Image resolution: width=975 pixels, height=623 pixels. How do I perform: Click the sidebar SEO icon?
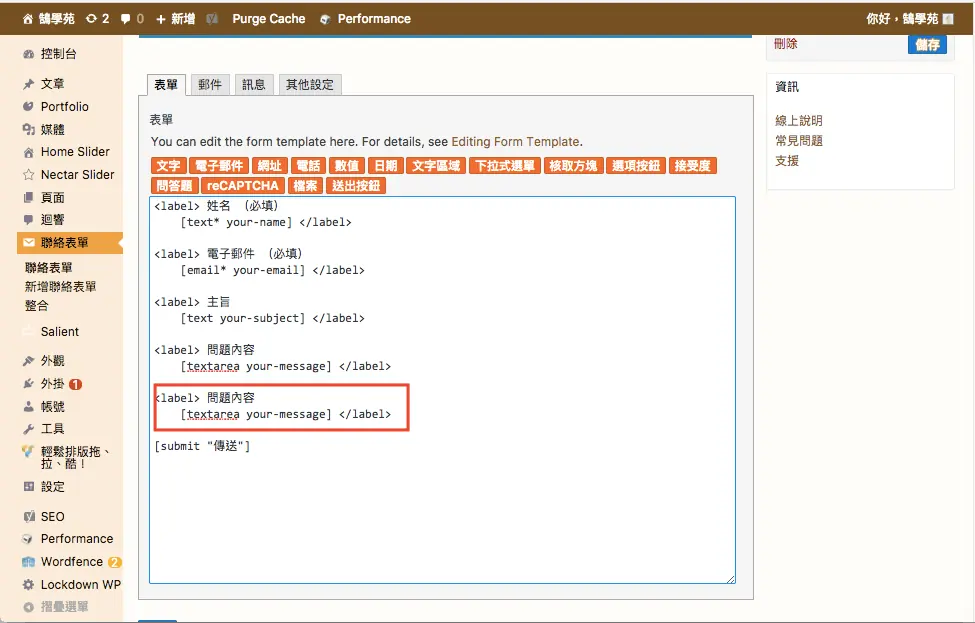click(x=29, y=517)
